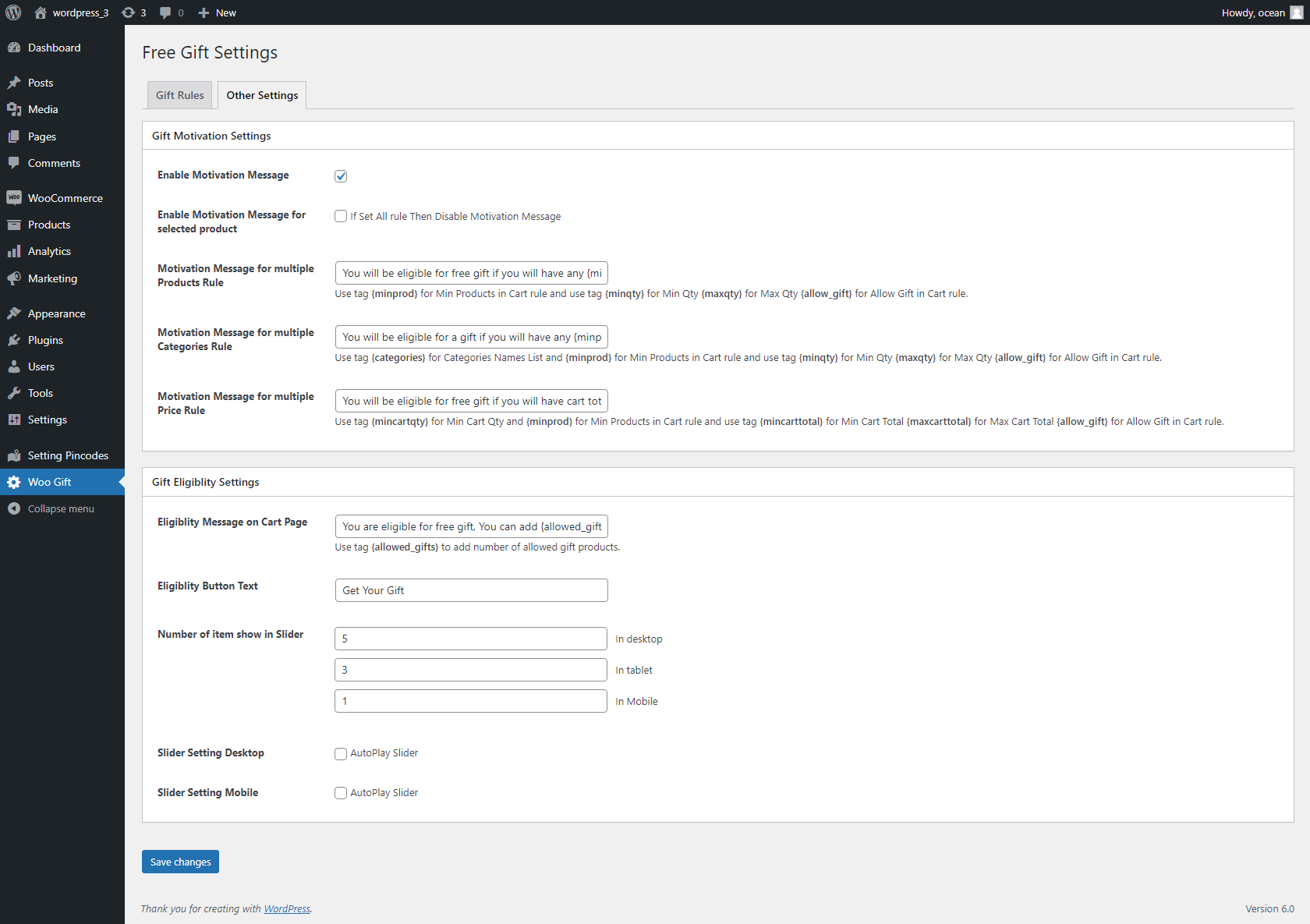This screenshot has height=924, width=1310.
Task: Switch to the Gift Rules tab
Action: [x=179, y=95]
